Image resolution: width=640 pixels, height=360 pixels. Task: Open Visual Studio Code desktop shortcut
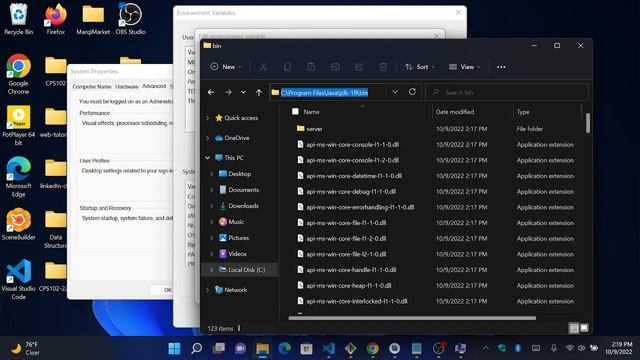pos(18,280)
